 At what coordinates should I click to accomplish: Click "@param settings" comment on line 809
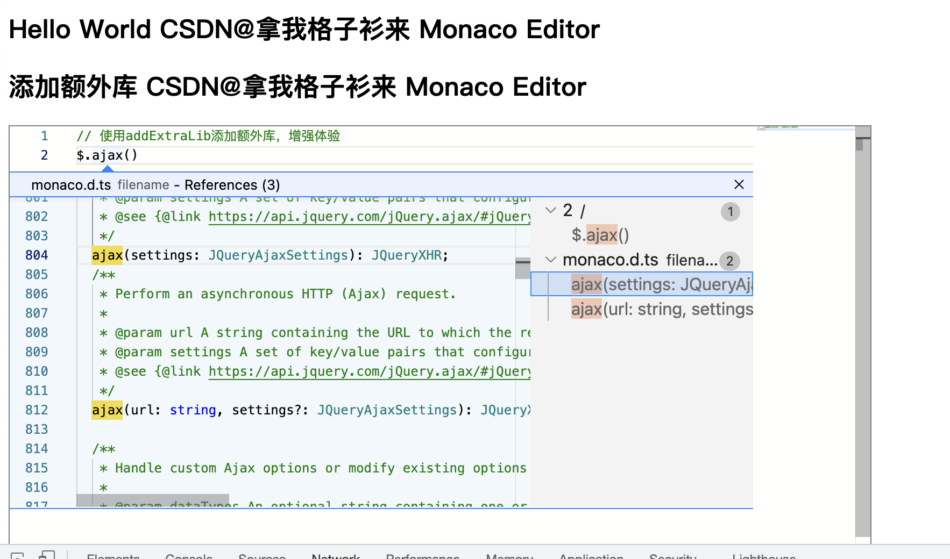coord(315,352)
